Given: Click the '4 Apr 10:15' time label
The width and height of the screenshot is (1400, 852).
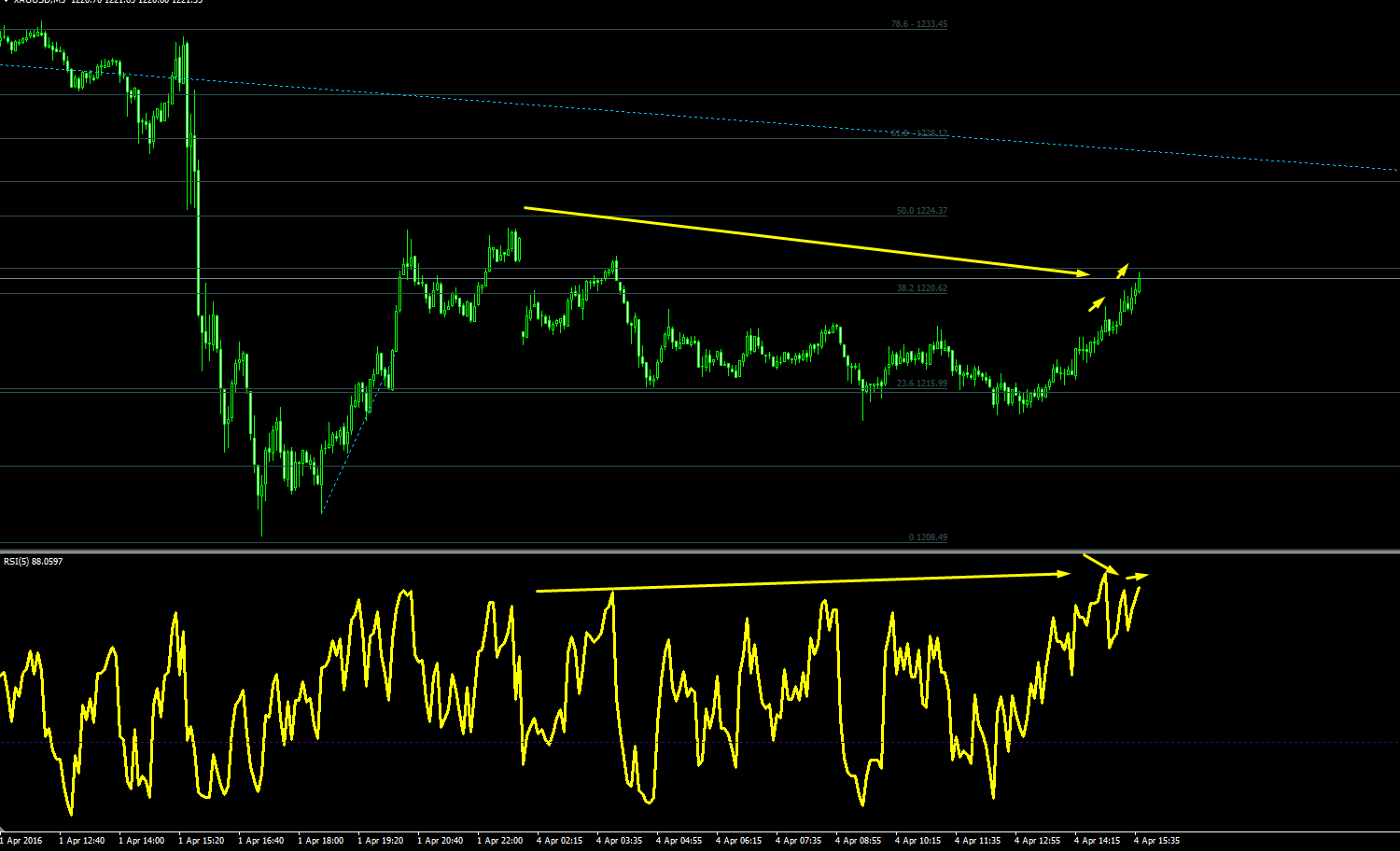Looking at the screenshot, I should 917,841.
